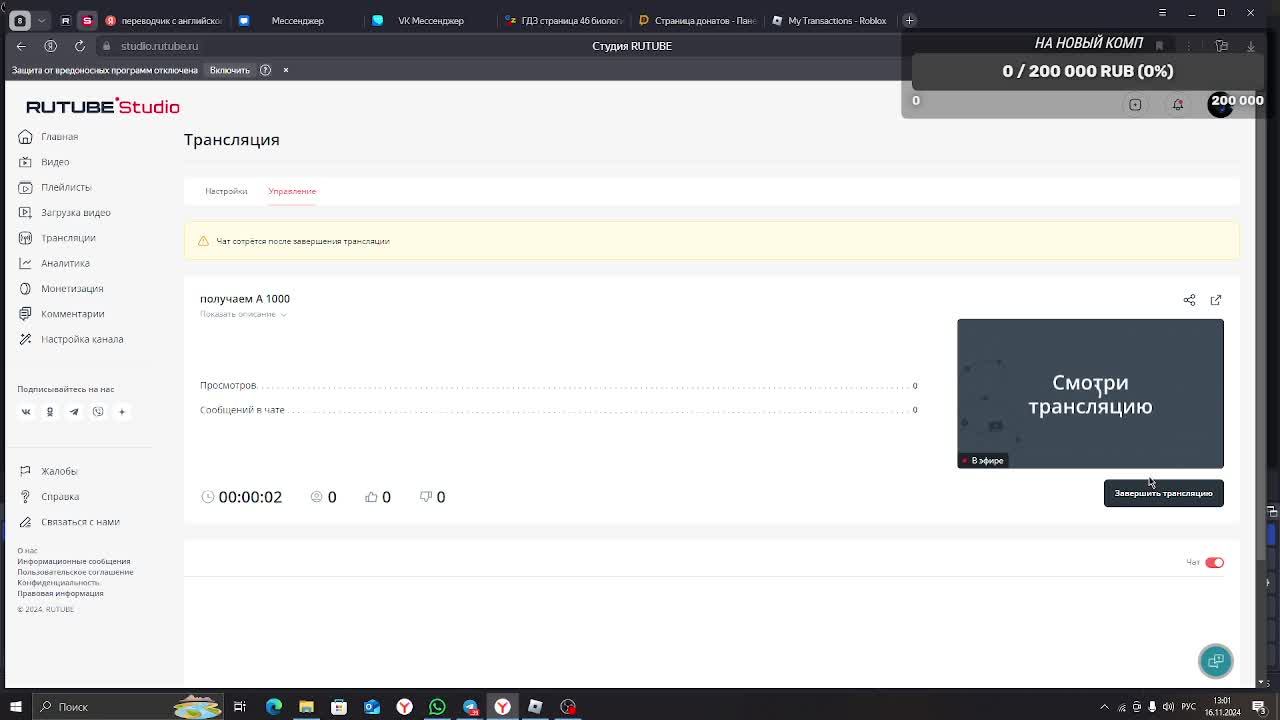Open Roblox from the taskbar
The height and width of the screenshot is (720, 1280).
pos(535,707)
